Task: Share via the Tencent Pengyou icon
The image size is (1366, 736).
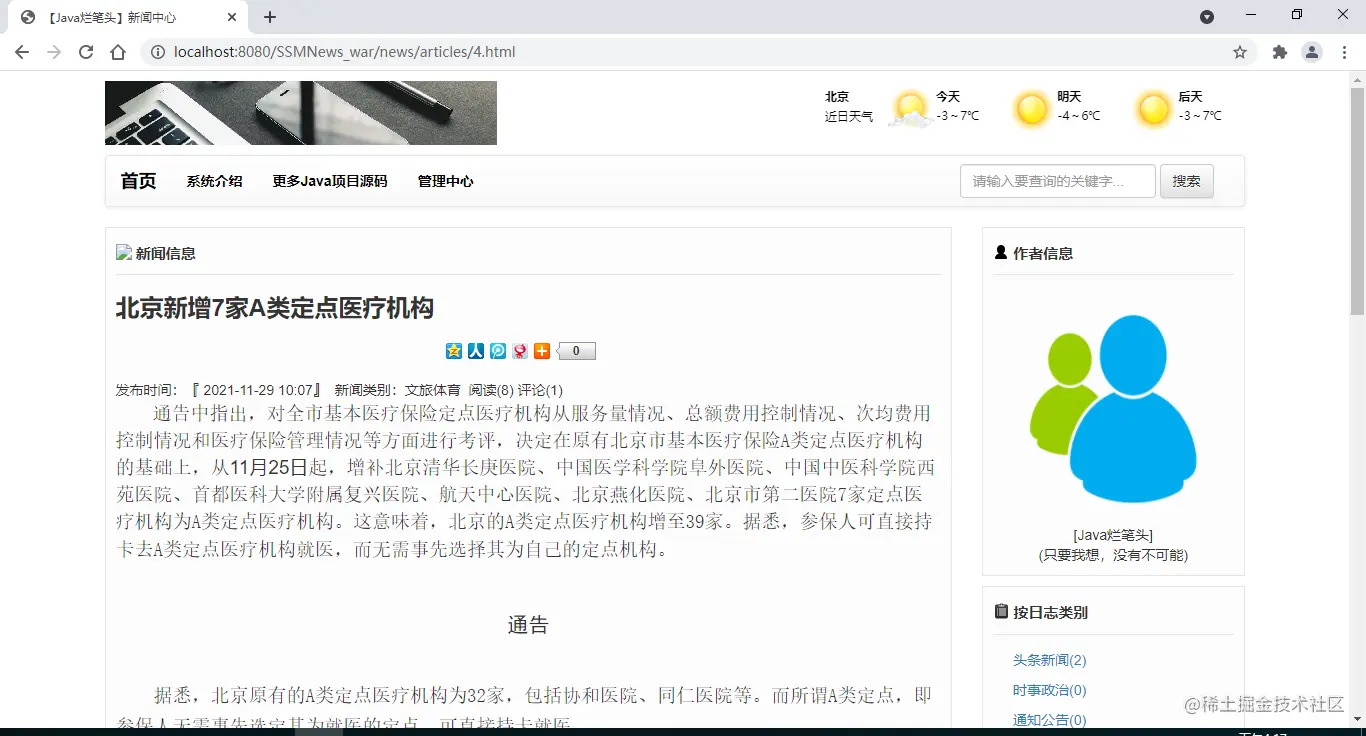Action: (x=497, y=350)
